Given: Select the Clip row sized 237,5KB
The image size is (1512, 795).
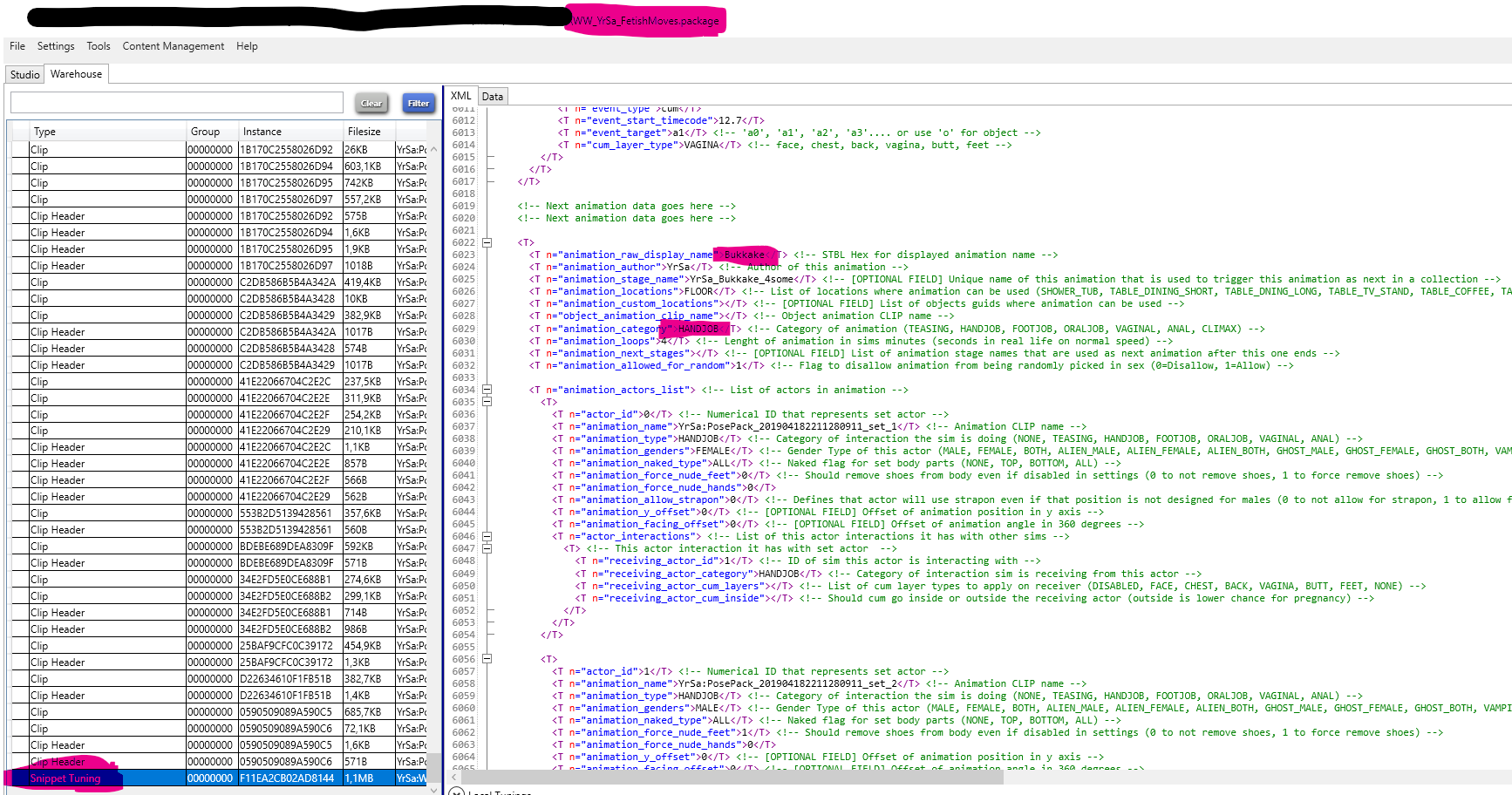Looking at the screenshot, I should pos(218,382).
